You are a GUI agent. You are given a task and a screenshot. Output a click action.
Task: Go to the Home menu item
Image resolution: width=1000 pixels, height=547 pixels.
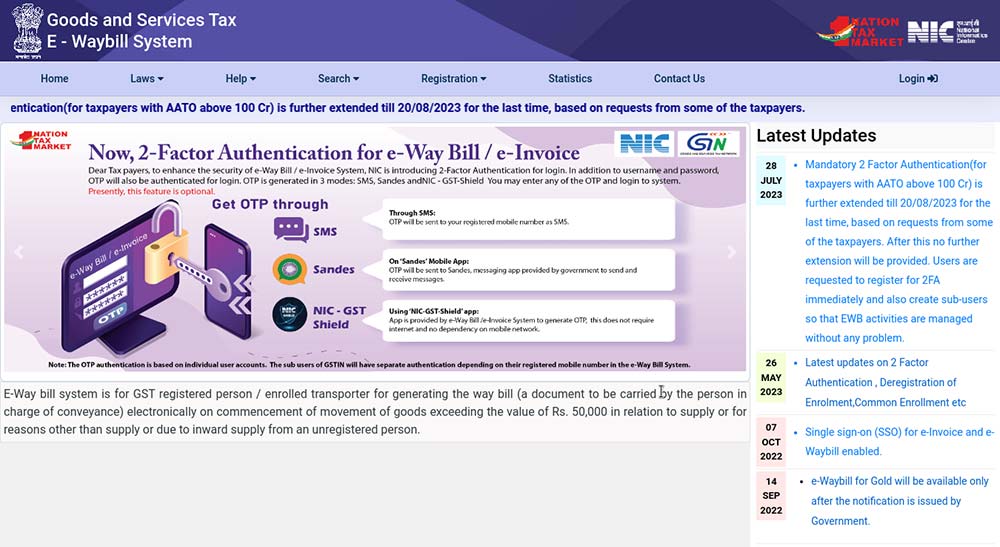(54, 79)
